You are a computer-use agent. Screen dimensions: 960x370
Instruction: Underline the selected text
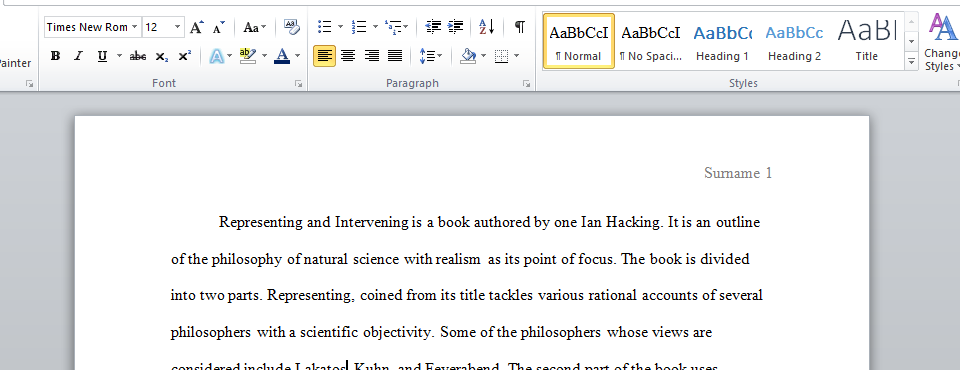(x=102, y=56)
